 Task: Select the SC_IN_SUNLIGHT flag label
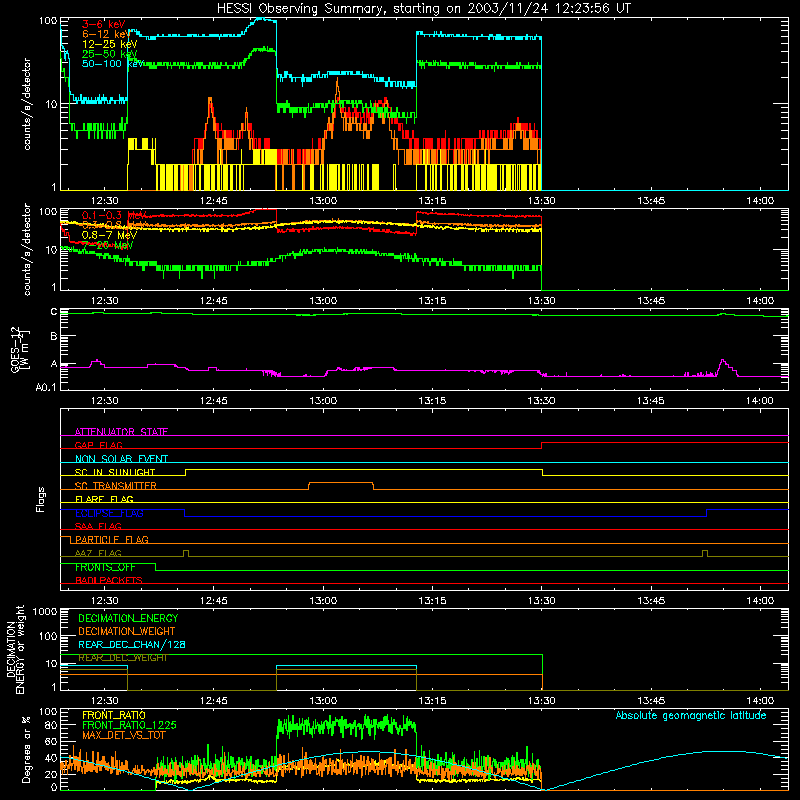tap(115, 472)
